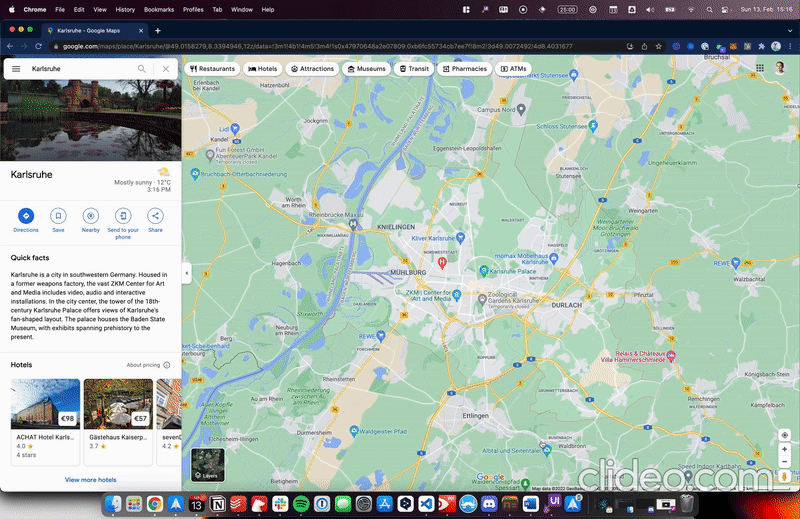Click the ZKM Center for Art marker

457,294
